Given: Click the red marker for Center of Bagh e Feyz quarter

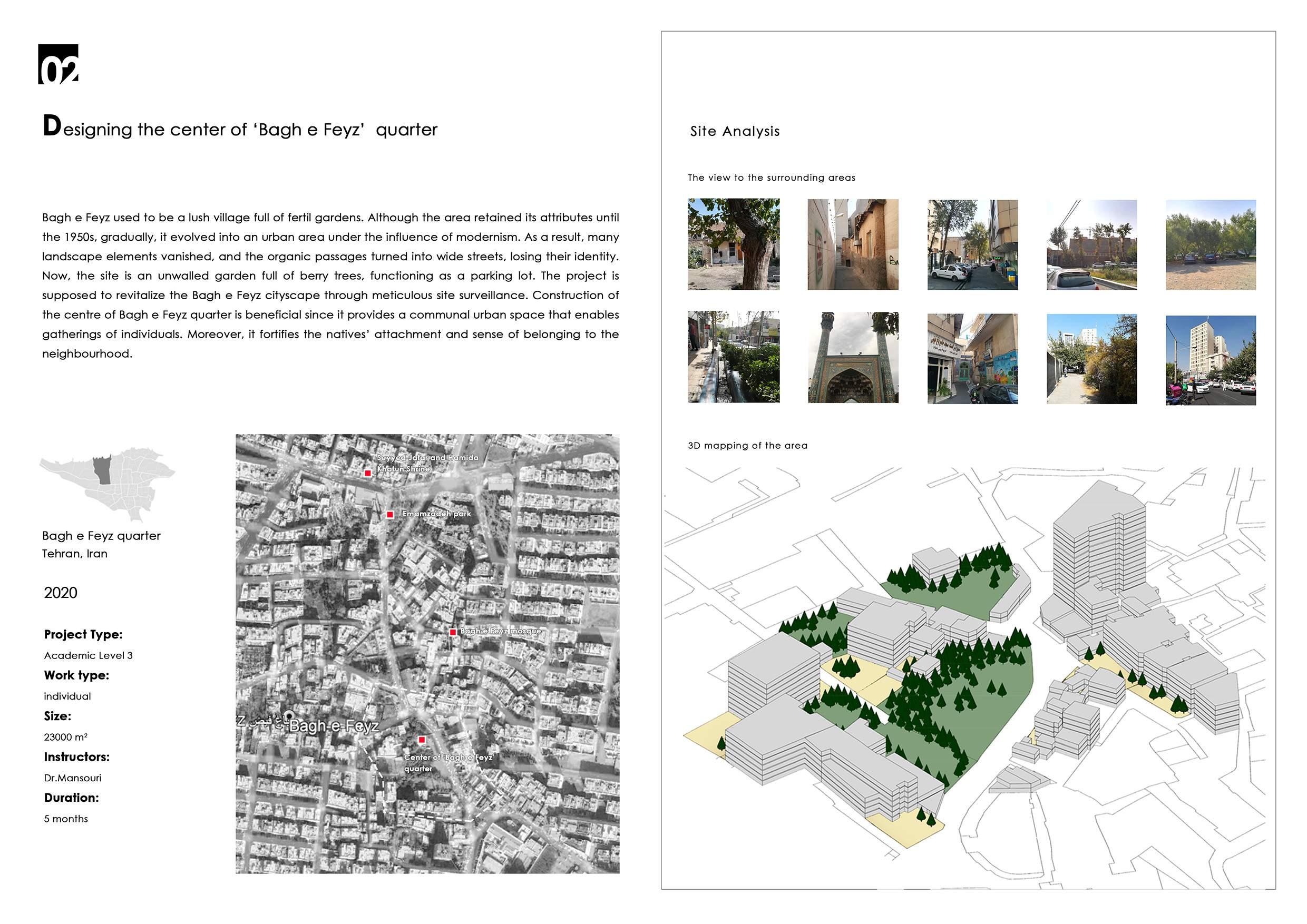Looking at the screenshot, I should coord(422,740).
